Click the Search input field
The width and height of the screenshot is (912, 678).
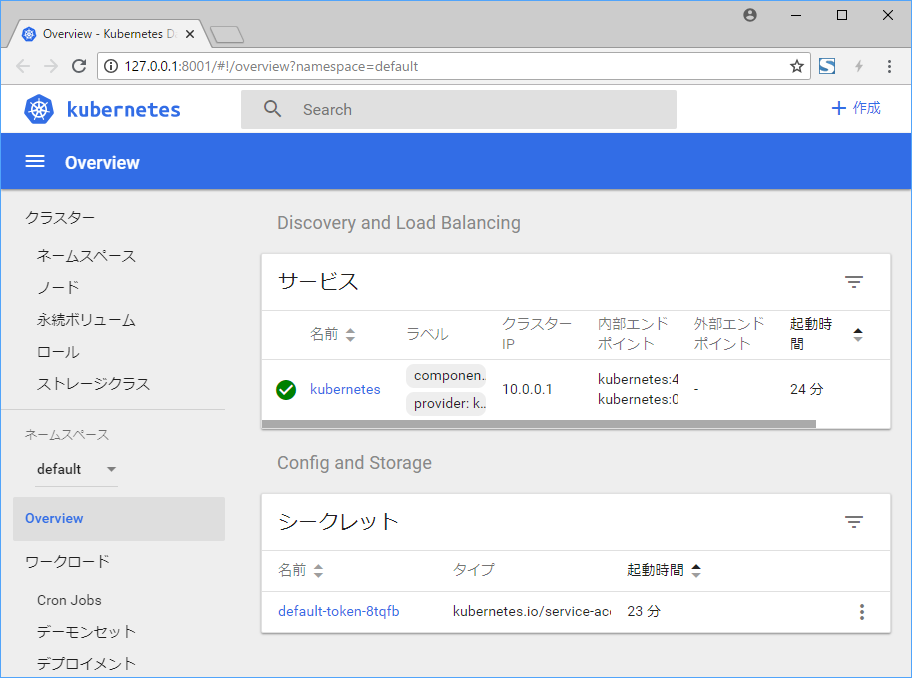click(x=459, y=109)
